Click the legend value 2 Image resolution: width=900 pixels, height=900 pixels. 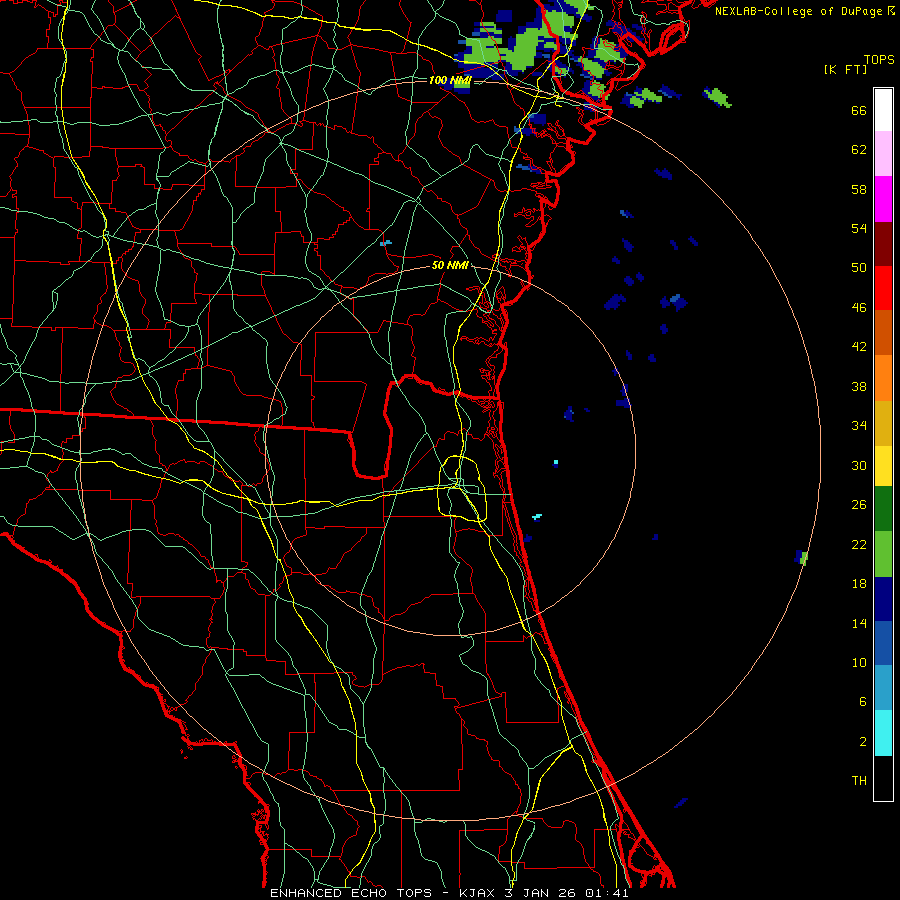click(x=863, y=742)
